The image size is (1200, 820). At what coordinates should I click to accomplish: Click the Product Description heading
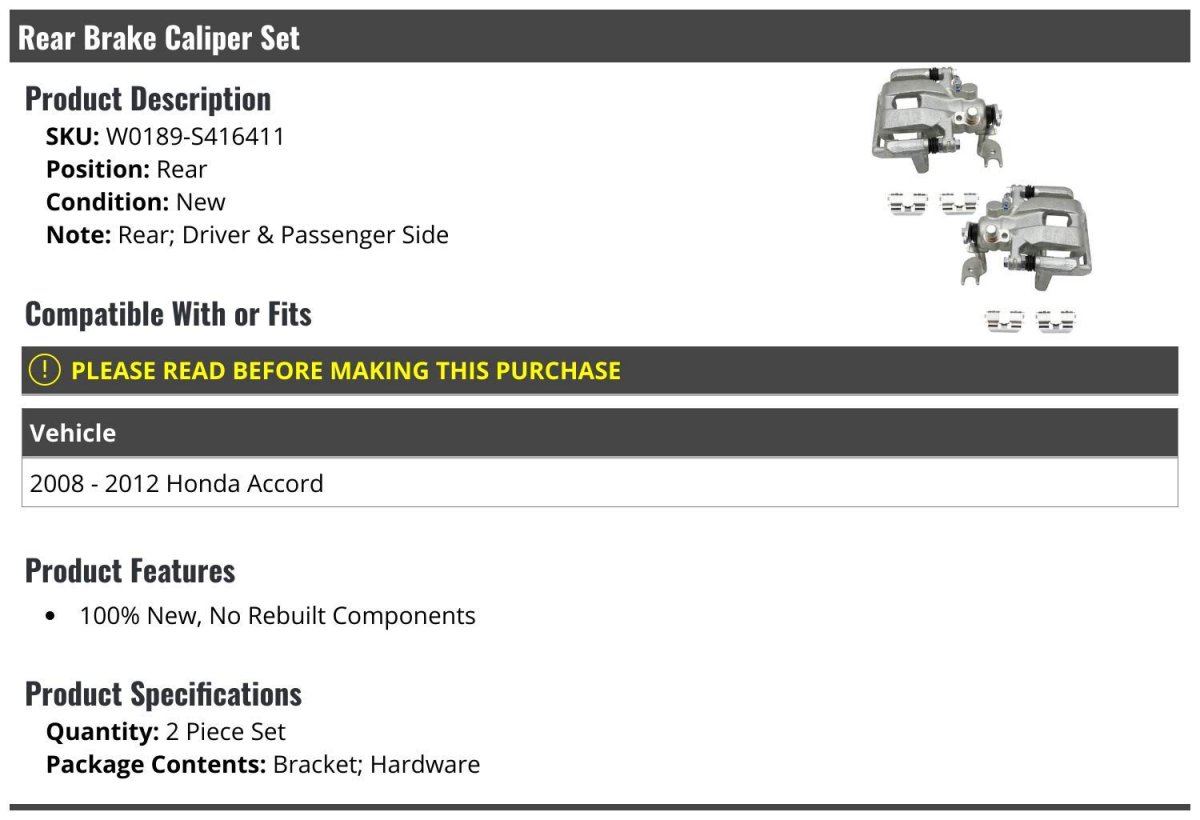[x=148, y=99]
